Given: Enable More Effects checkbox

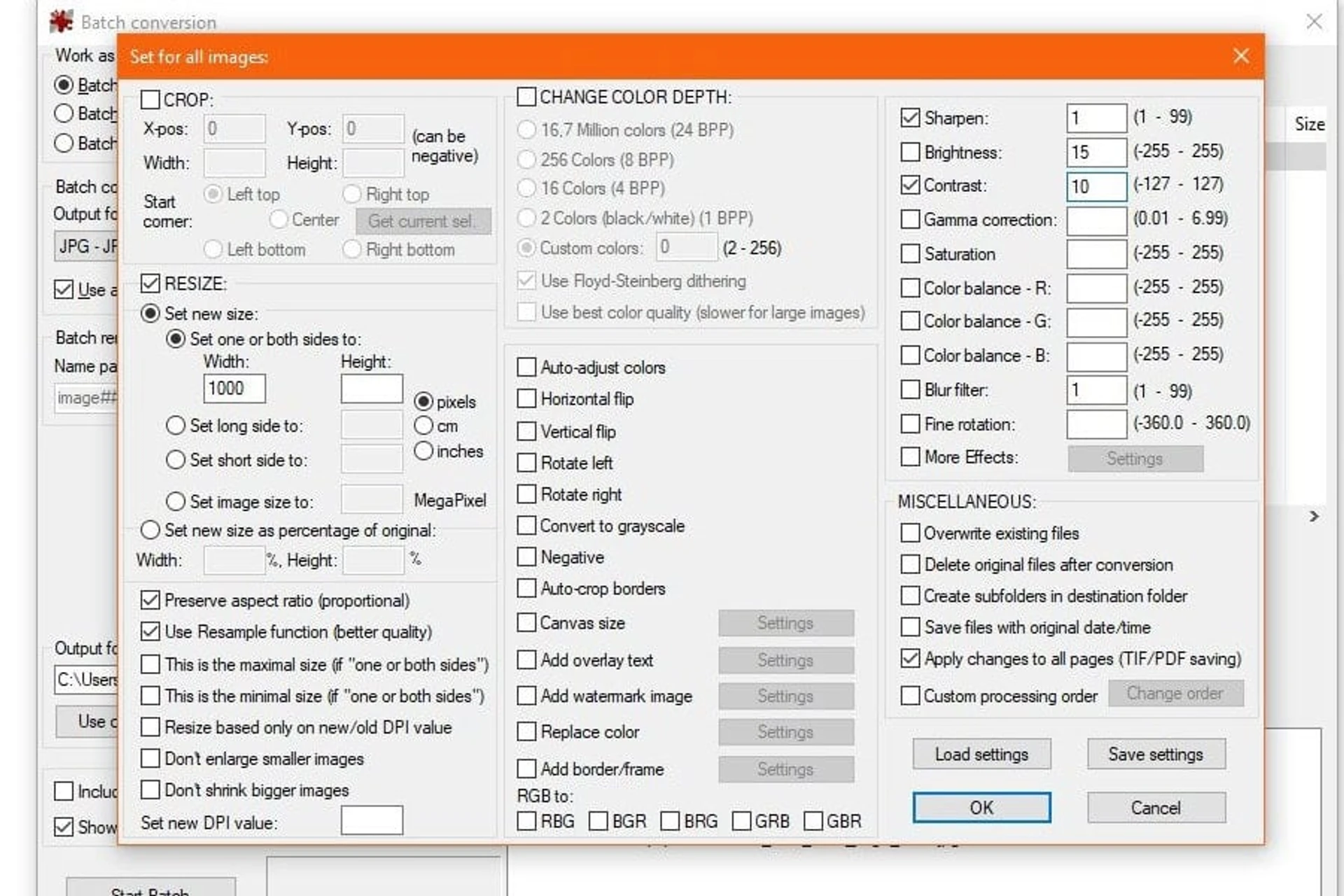Looking at the screenshot, I should coord(910,456).
